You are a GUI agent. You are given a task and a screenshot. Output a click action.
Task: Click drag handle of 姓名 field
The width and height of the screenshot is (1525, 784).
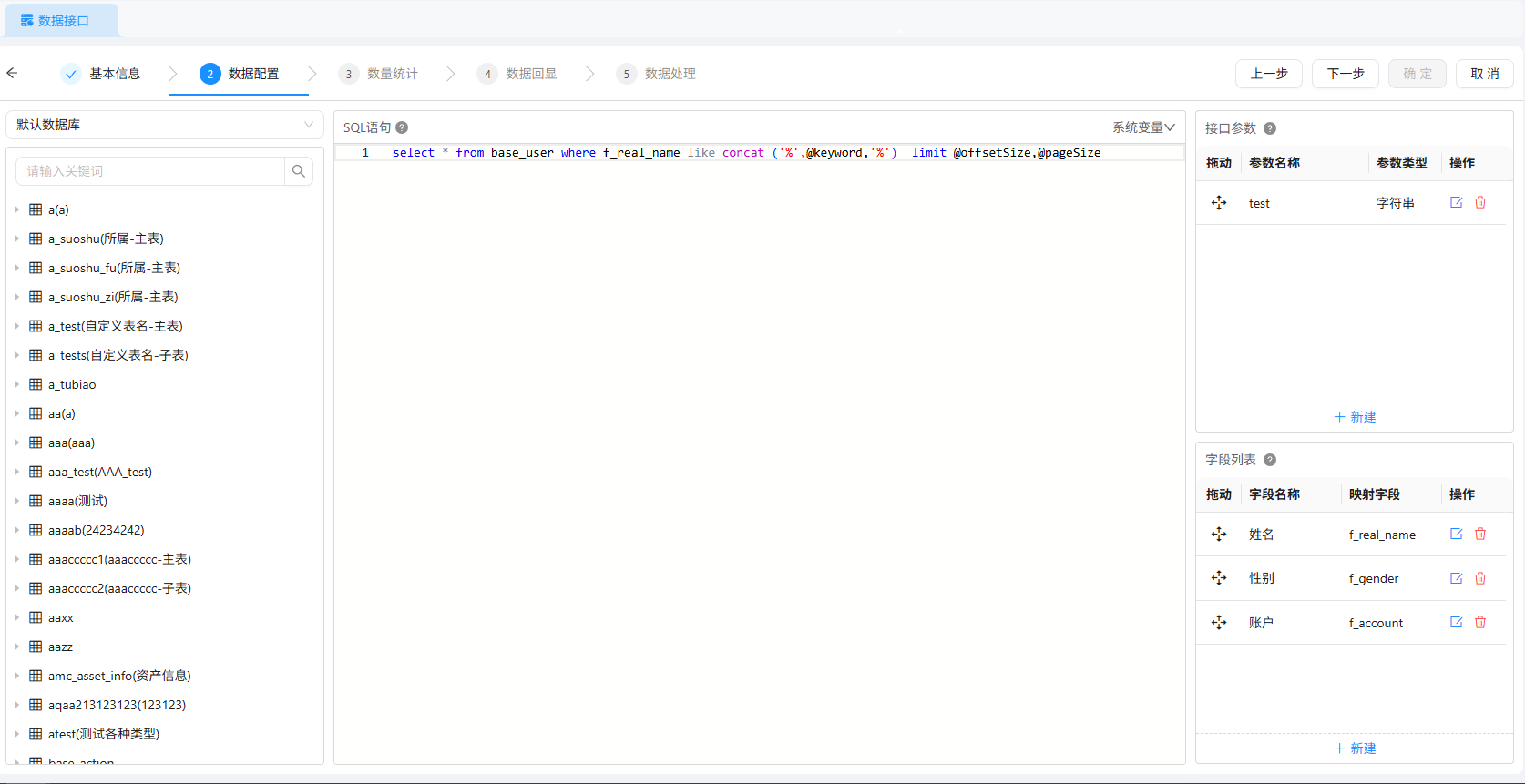click(x=1219, y=535)
